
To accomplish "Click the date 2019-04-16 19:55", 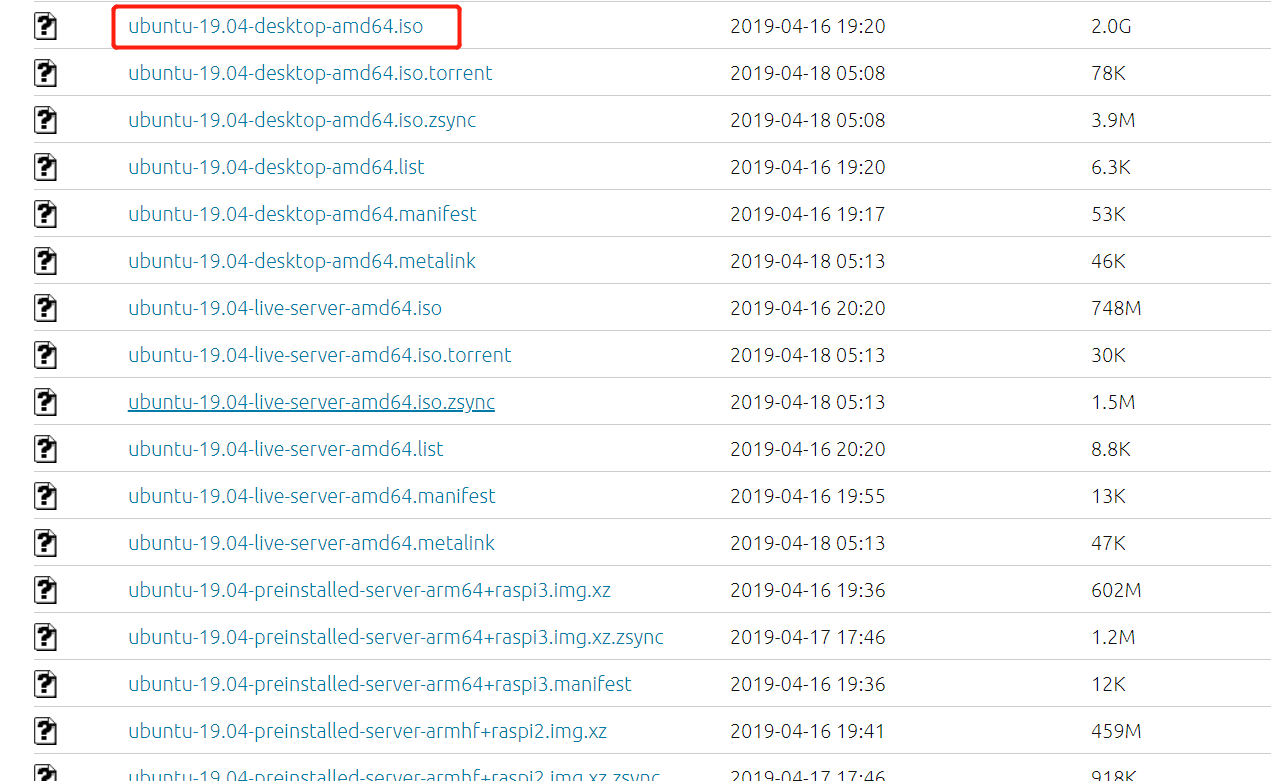I will (808, 496).
